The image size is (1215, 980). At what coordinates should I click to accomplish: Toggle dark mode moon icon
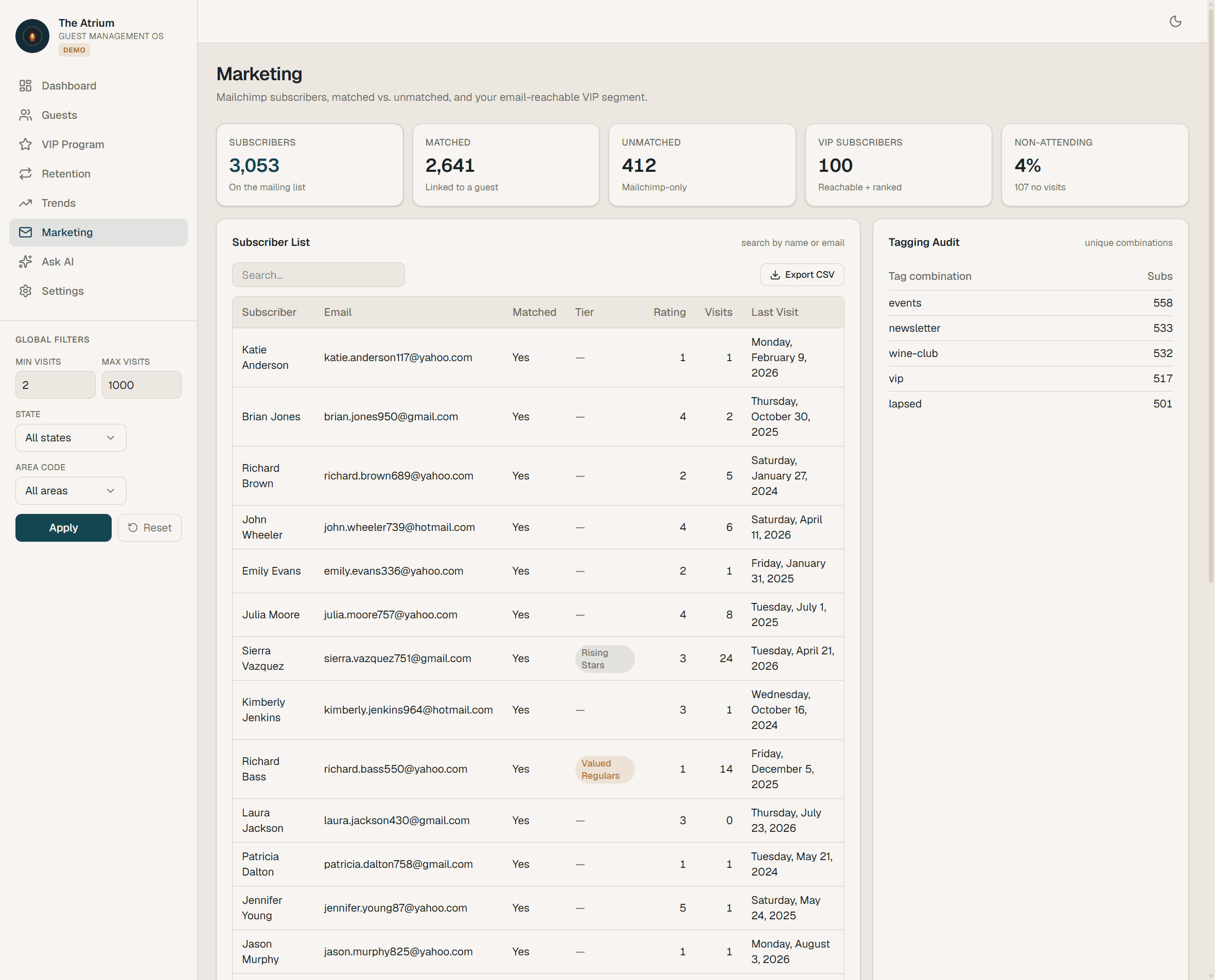tap(1175, 22)
